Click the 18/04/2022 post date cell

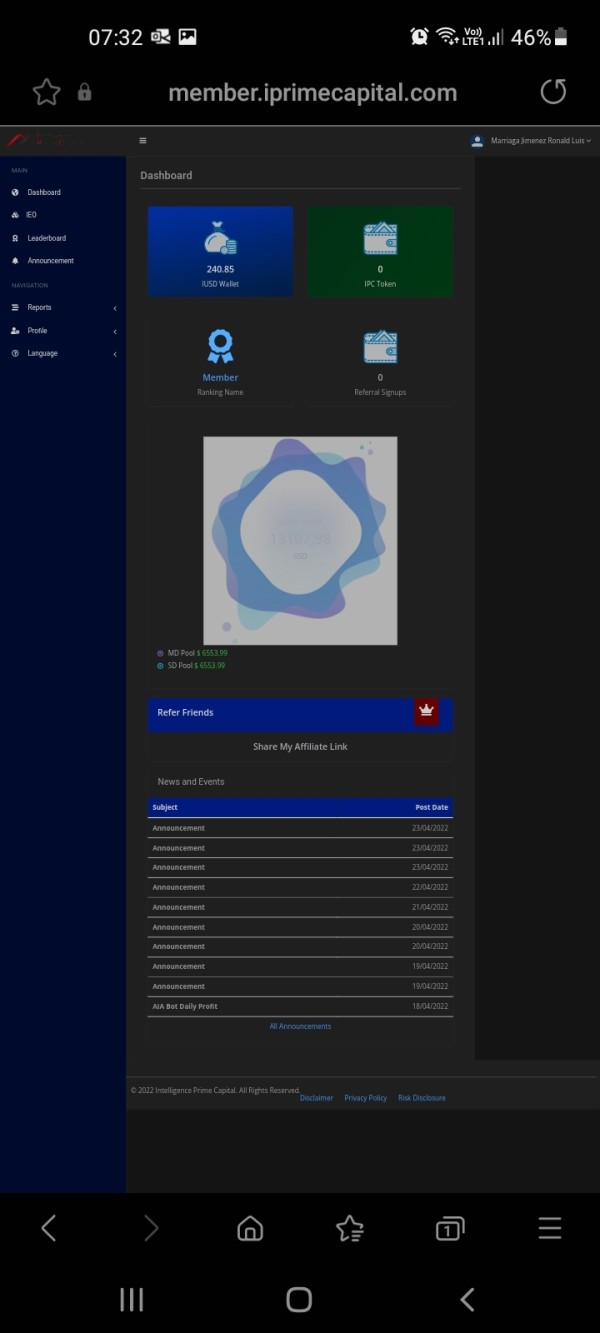(430, 1006)
